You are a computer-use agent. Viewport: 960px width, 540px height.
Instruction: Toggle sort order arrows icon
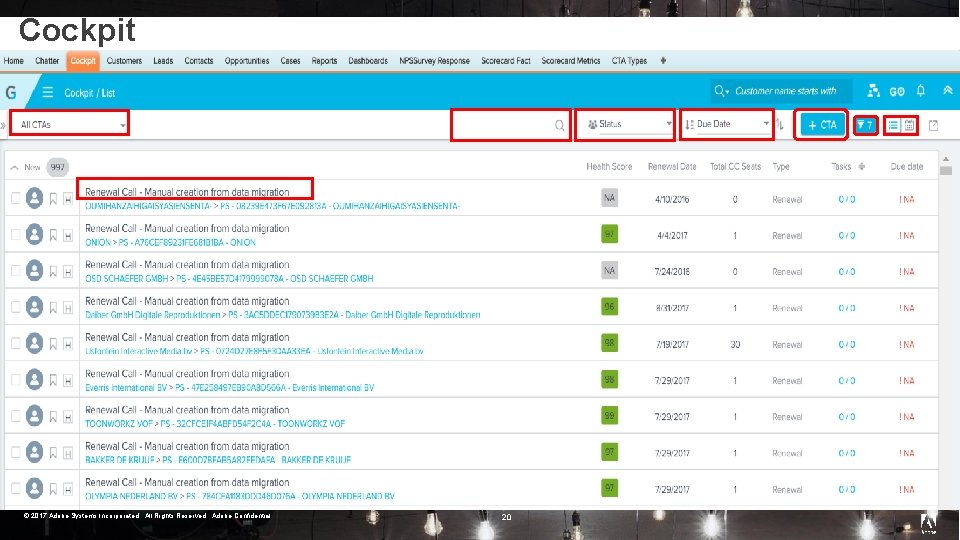(x=780, y=124)
